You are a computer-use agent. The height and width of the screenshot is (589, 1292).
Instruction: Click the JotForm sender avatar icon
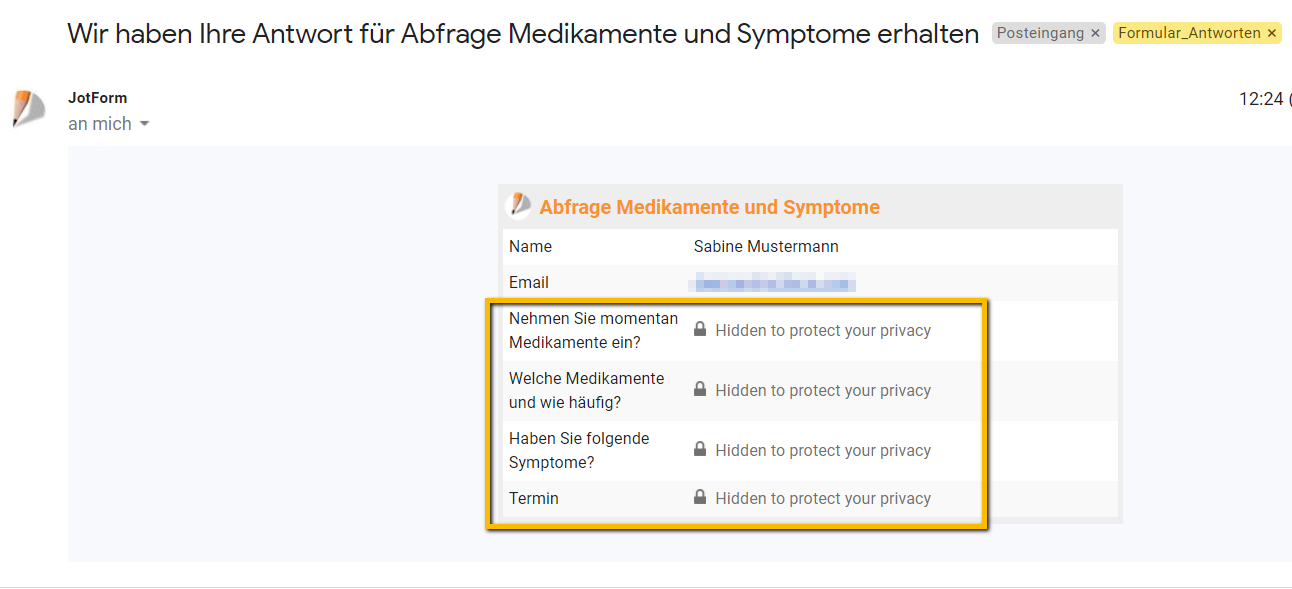(x=29, y=109)
